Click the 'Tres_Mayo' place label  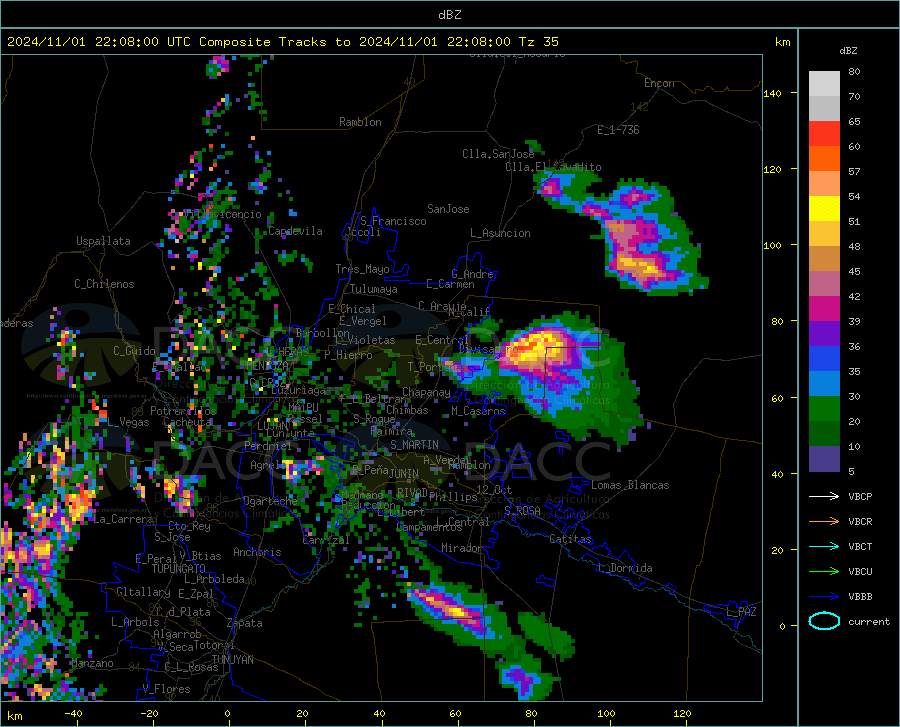pos(362,269)
